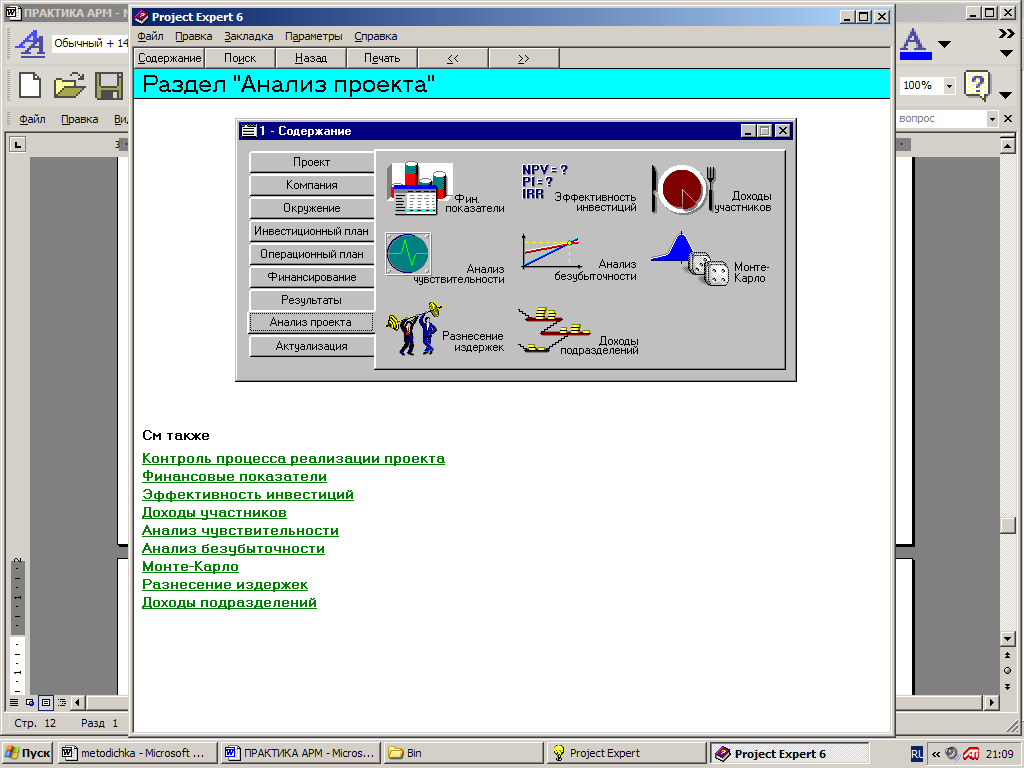The image size is (1024, 768).
Task: Expand toolbar options with the double chevron
Action: pos(1006,34)
